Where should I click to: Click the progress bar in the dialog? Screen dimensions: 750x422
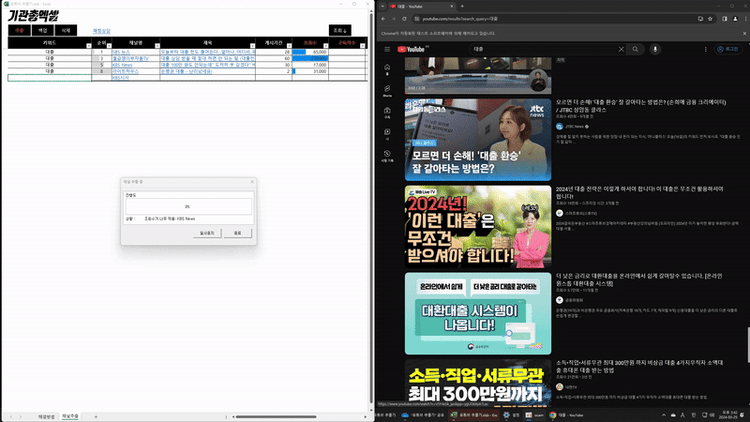(188, 207)
